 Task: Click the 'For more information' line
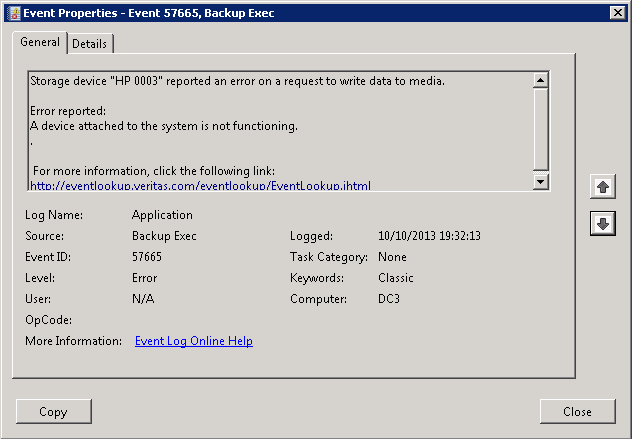coord(154,171)
